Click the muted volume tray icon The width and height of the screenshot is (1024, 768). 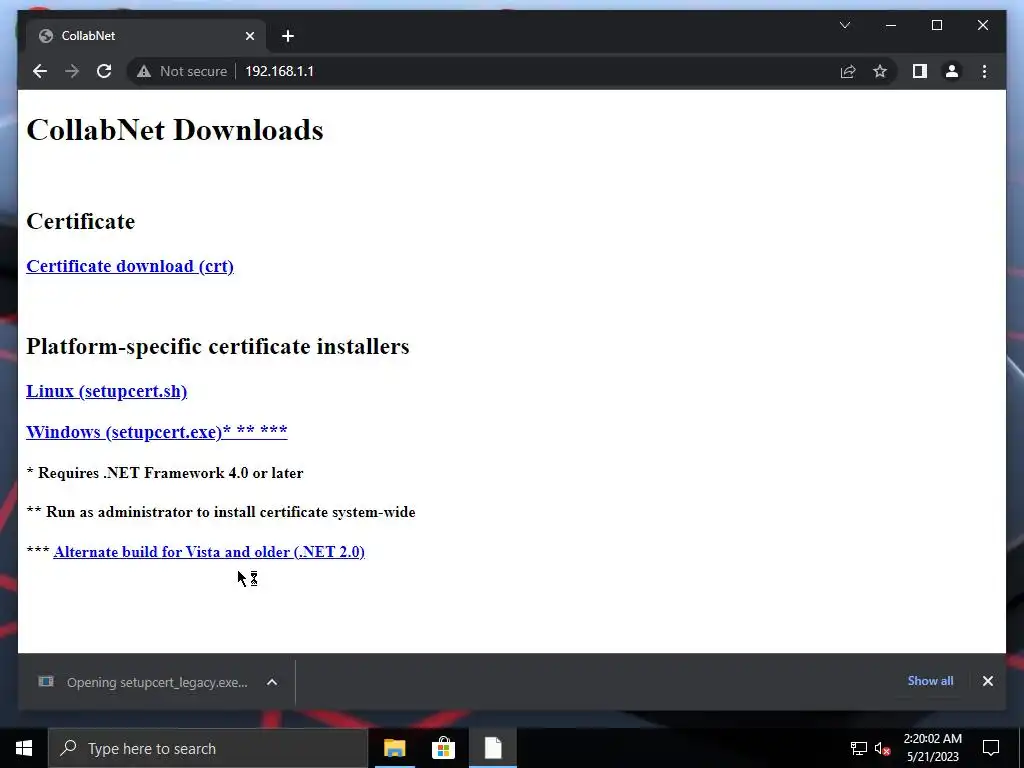pos(882,748)
